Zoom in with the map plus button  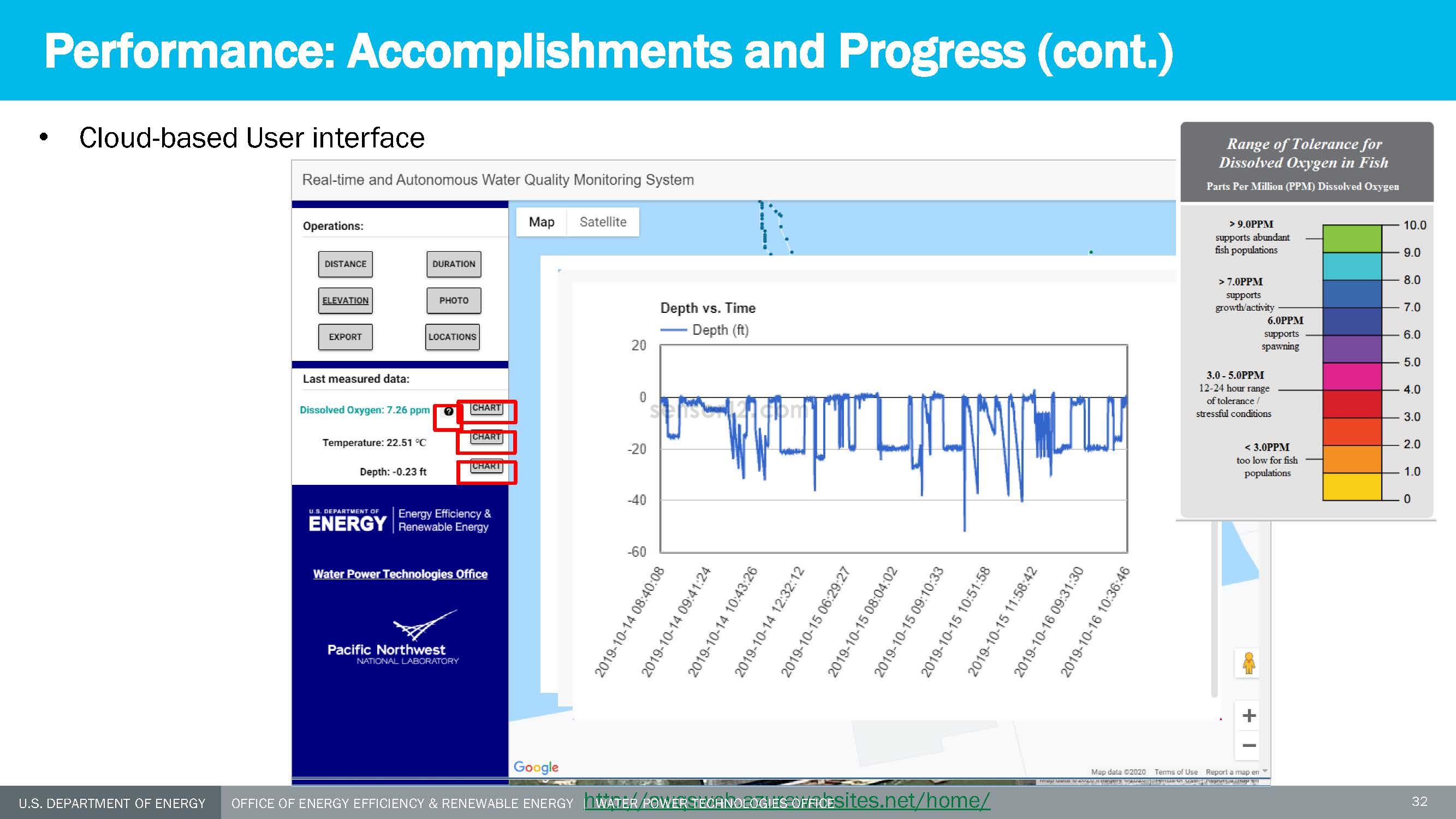[x=1249, y=716]
